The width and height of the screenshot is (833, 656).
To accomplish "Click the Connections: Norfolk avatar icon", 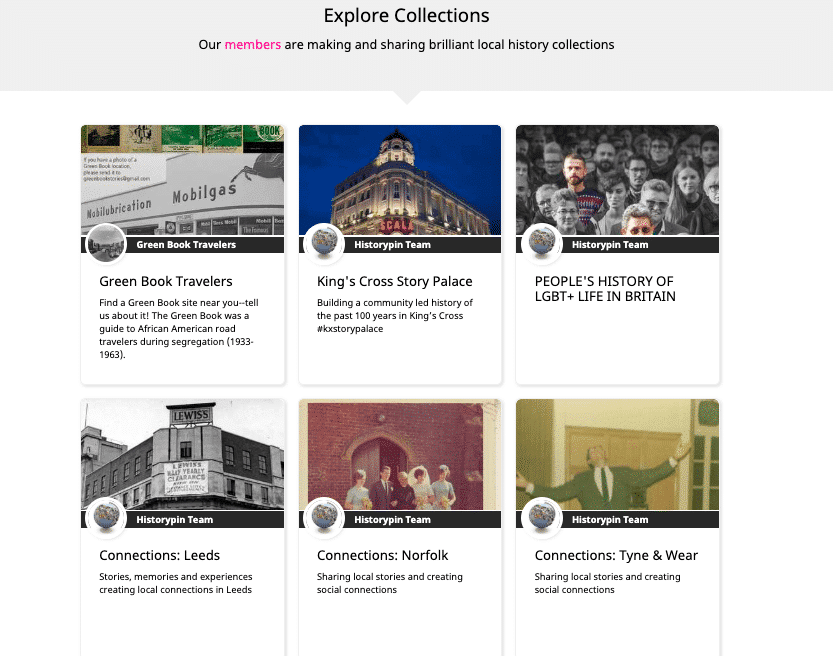I will click(x=324, y=518).
